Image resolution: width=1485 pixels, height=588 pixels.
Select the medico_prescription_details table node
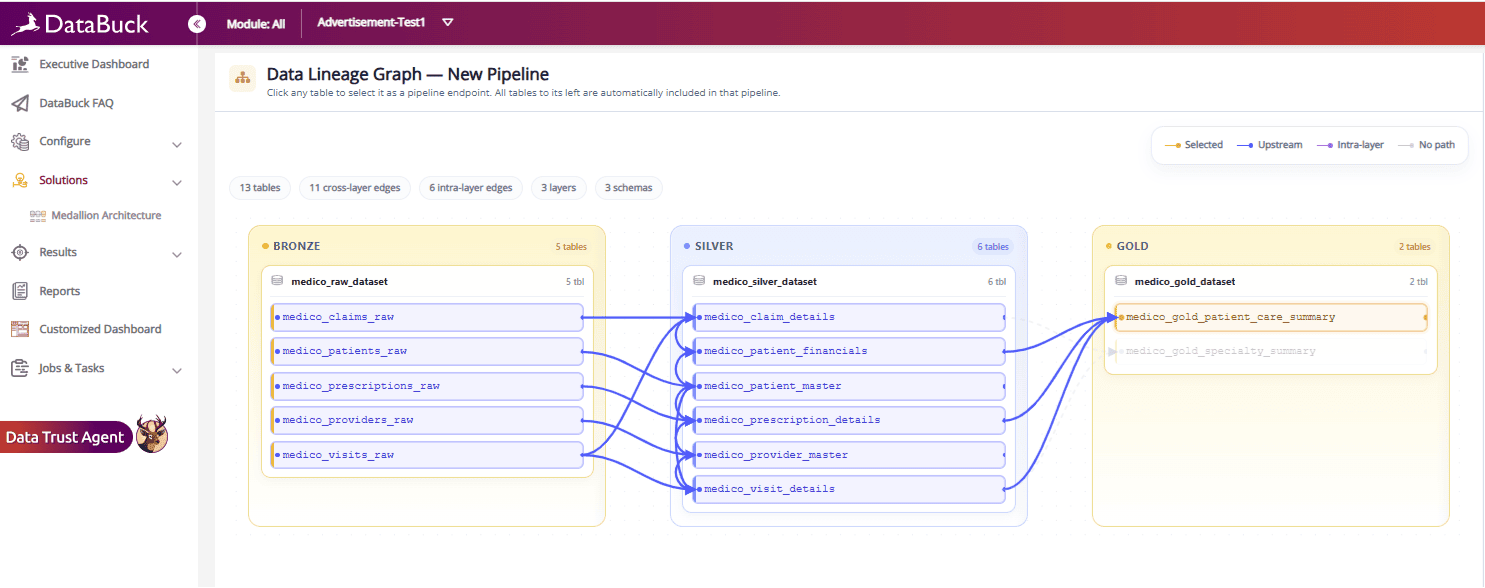coord(849,420)
